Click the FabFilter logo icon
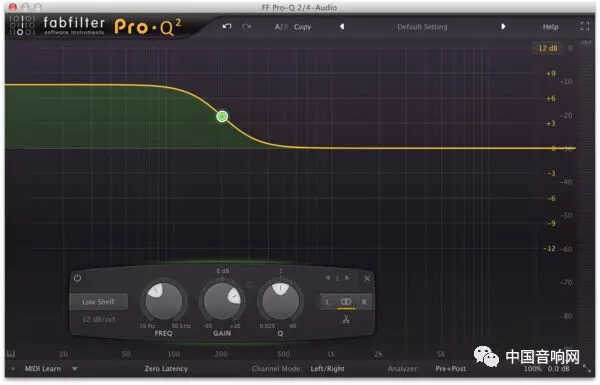 click(22, 27)
